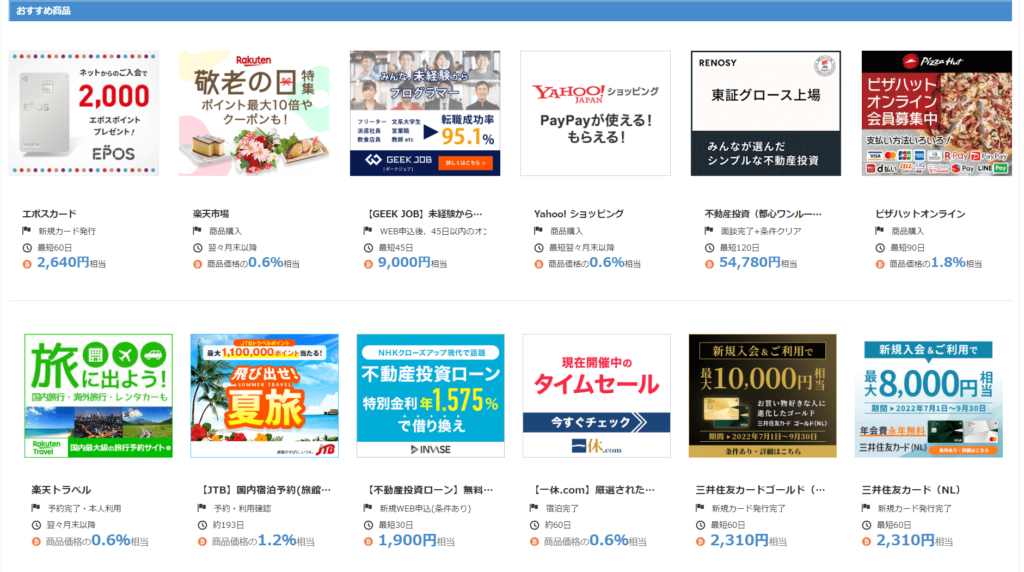Click the エポスカード title link
Screen dimensions: 1024x572
click(x=49, y=214)
